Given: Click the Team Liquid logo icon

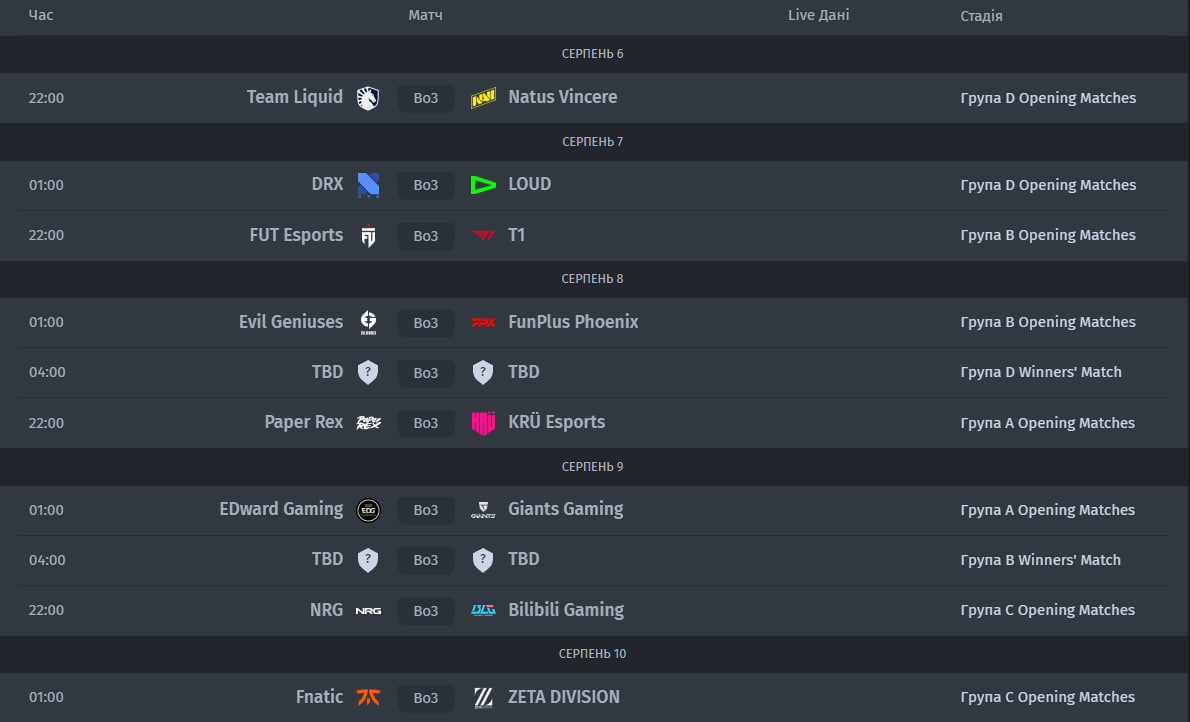Looking at the screenshot, I should point(368,98).
